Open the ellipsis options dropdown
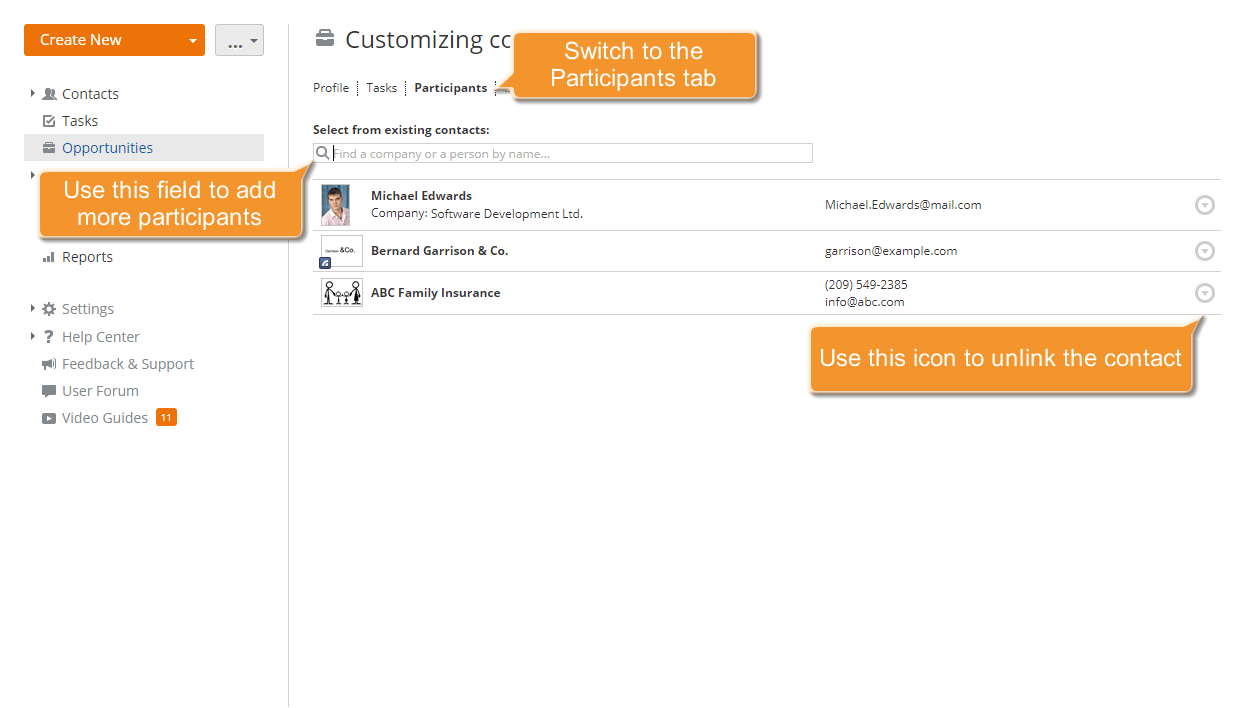 pos(239,40)
